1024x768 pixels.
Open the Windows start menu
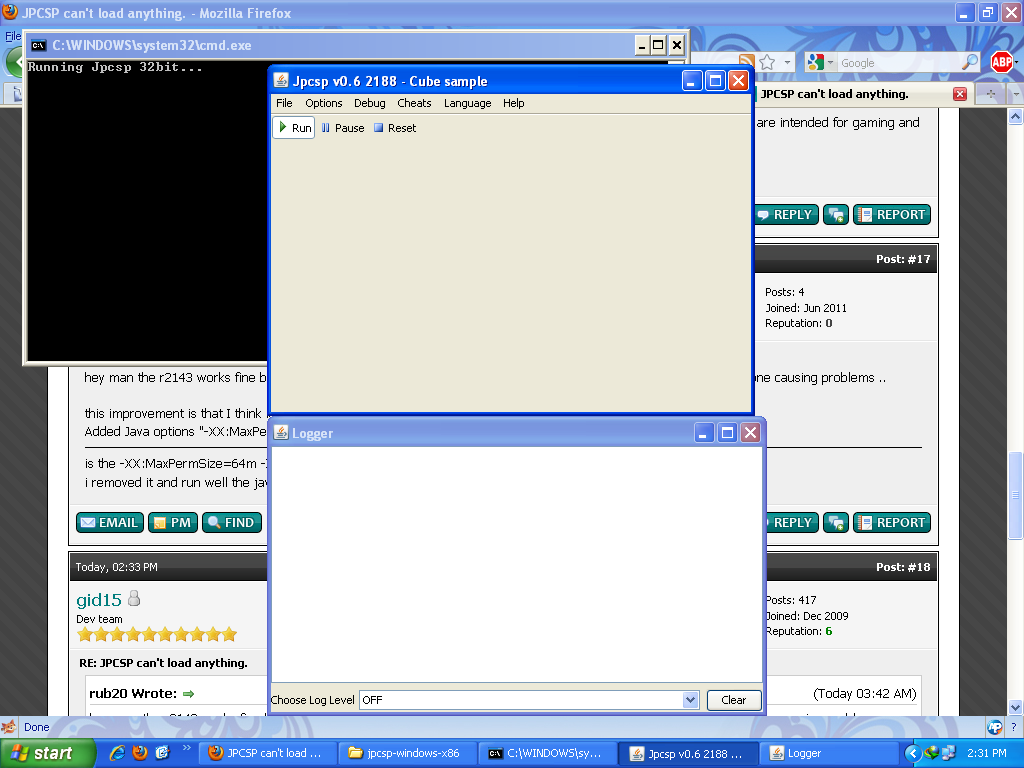click(x=47, y=753)
